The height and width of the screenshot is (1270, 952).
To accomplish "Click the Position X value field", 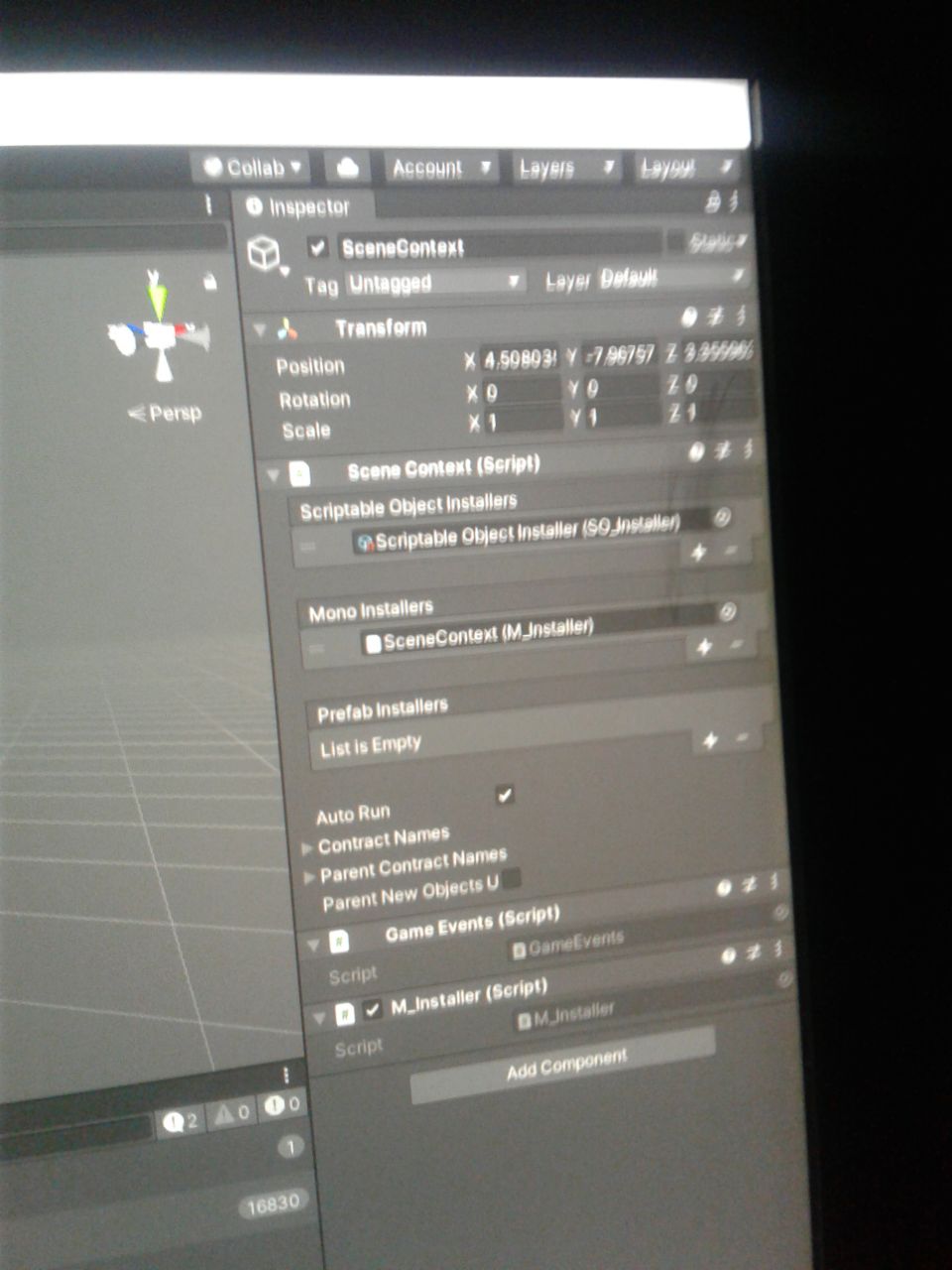I will (521, 358).
